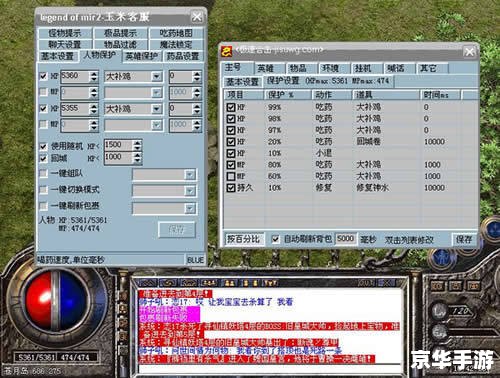Select the 物品过滤 tab
This screenshot has height=378, width=500.
120,44
